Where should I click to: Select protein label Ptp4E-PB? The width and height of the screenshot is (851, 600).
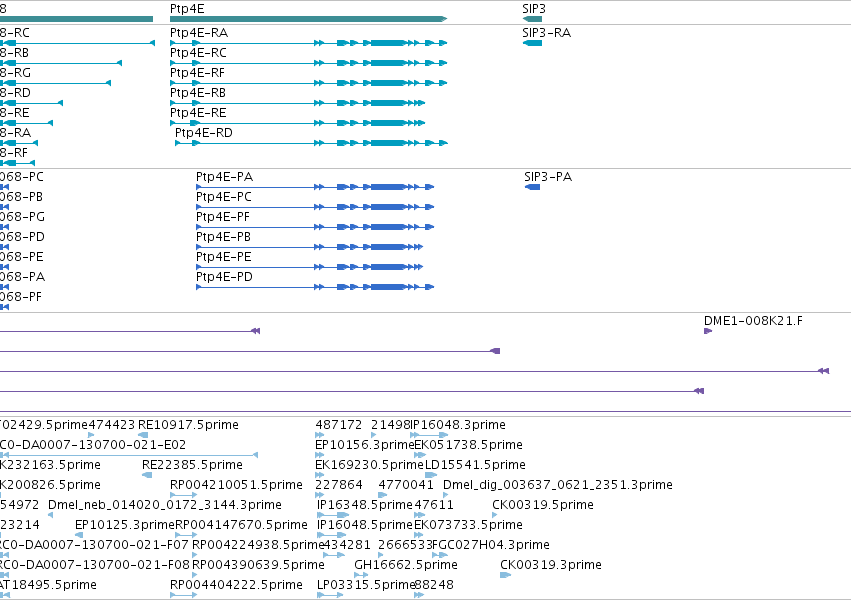click(223, 237)
